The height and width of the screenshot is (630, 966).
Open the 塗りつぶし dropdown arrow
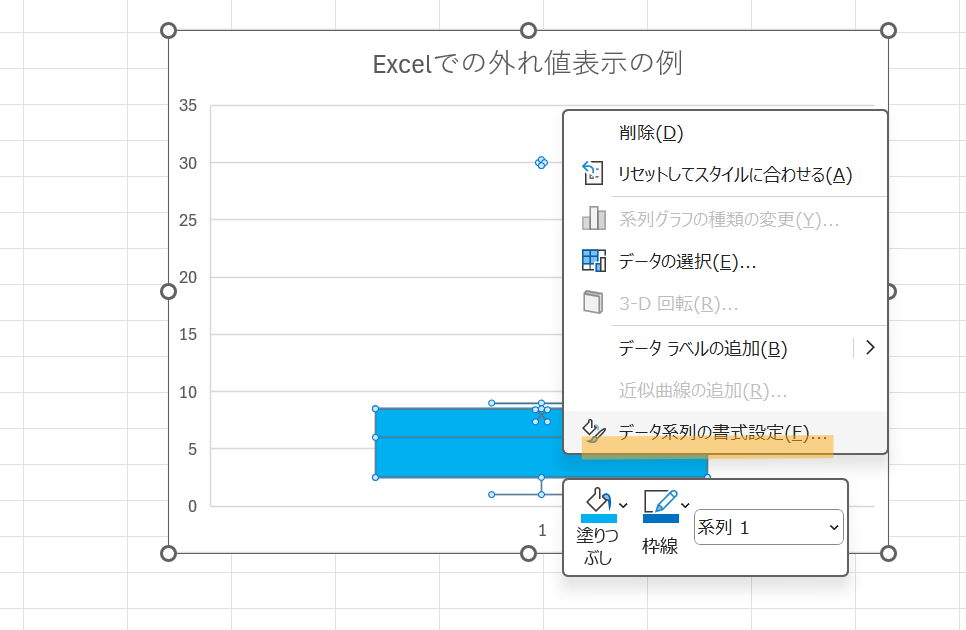coord(624,504)
